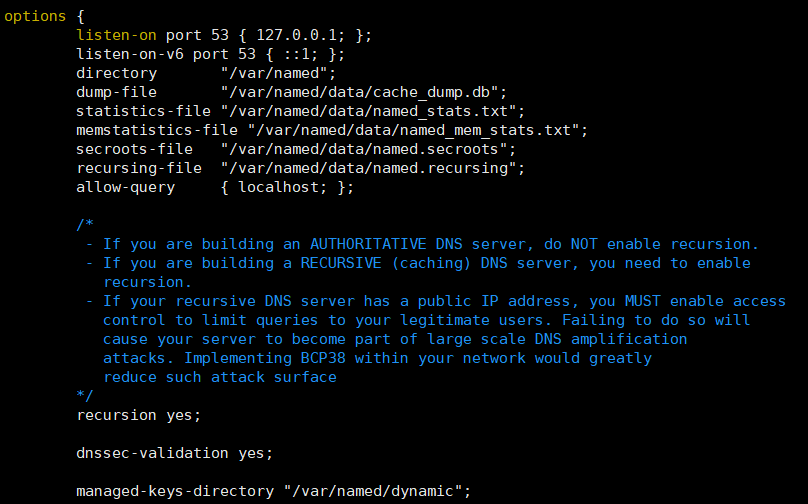Click the named.recursing path string
Screen dimensions: 808x504
[368, 169]
